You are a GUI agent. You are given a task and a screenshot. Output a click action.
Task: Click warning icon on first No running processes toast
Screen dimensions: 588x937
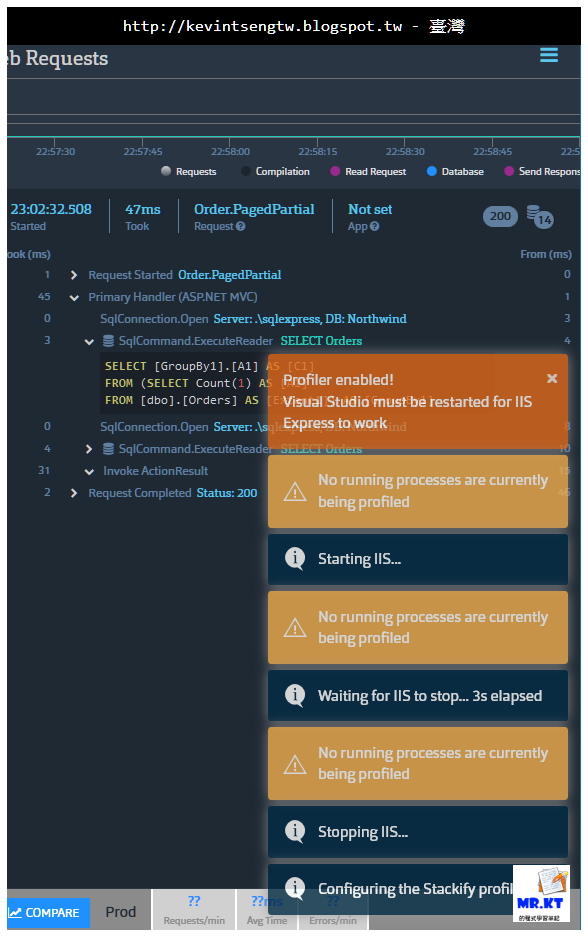tap(295, 492)
